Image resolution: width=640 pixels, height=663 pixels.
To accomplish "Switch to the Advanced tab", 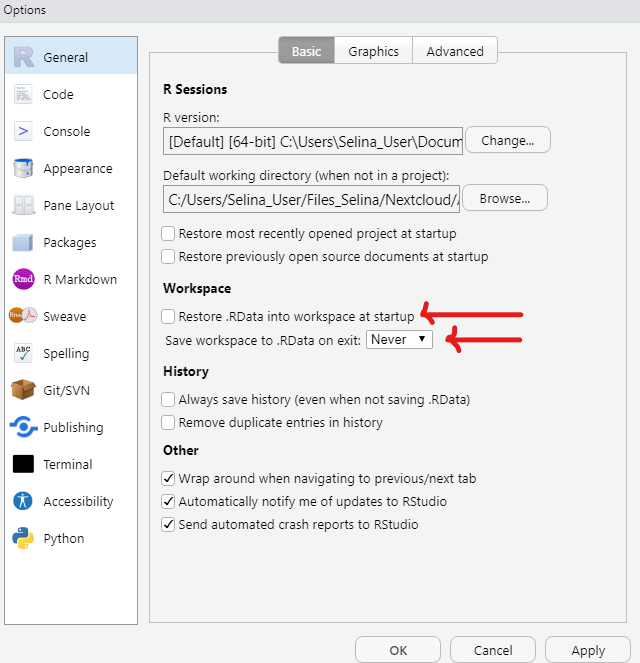I will click(x=455, y=52).
